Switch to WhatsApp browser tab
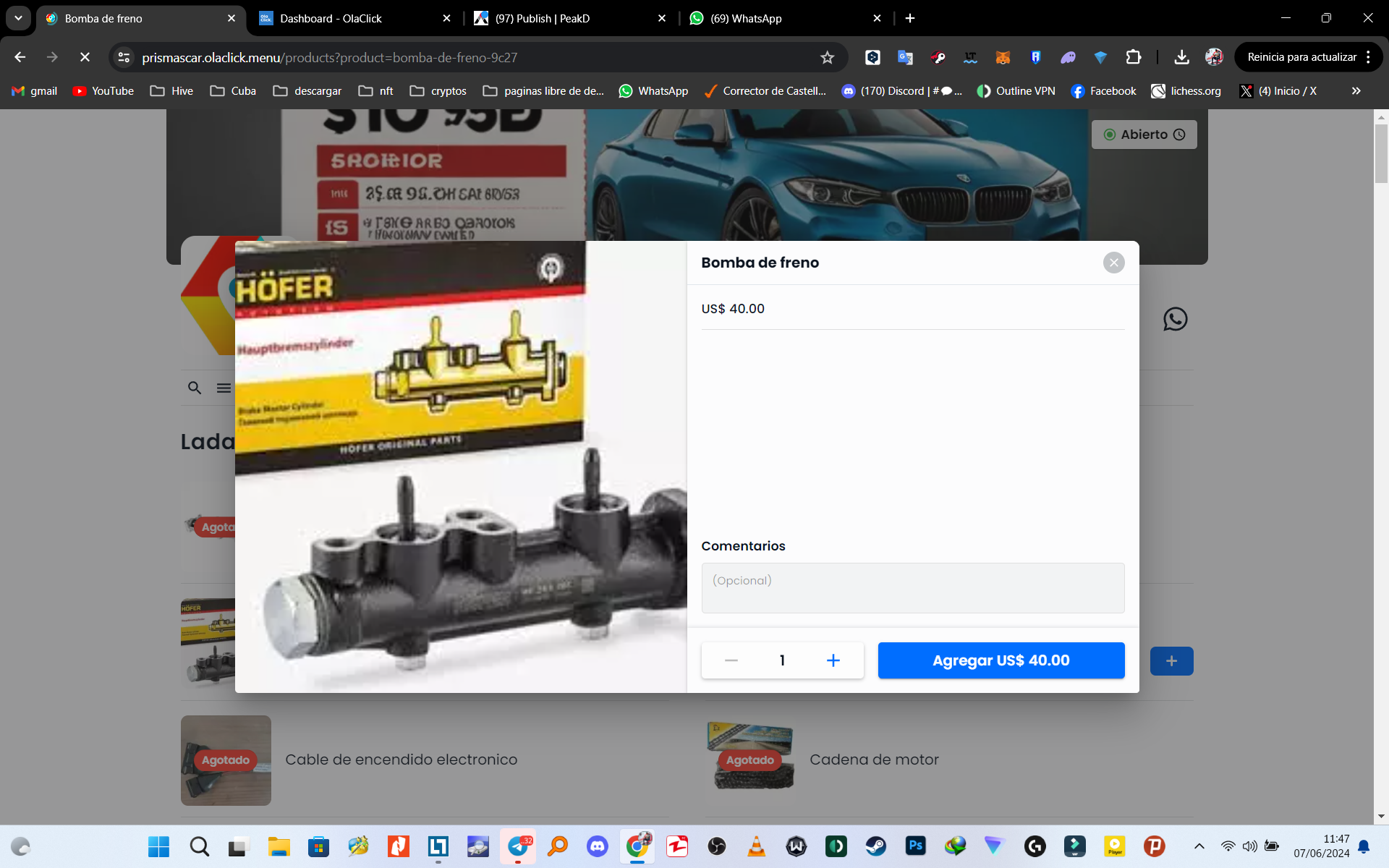 [x=785, y=18]
